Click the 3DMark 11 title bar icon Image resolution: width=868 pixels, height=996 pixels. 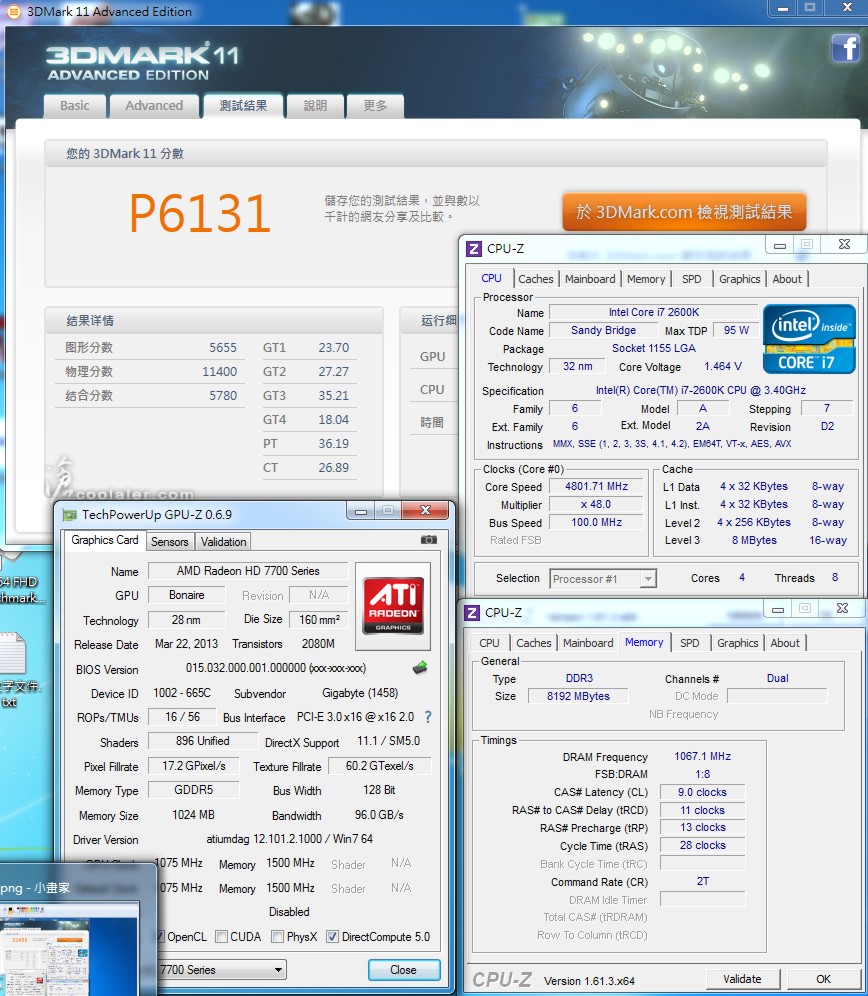(x=13, y=11)
